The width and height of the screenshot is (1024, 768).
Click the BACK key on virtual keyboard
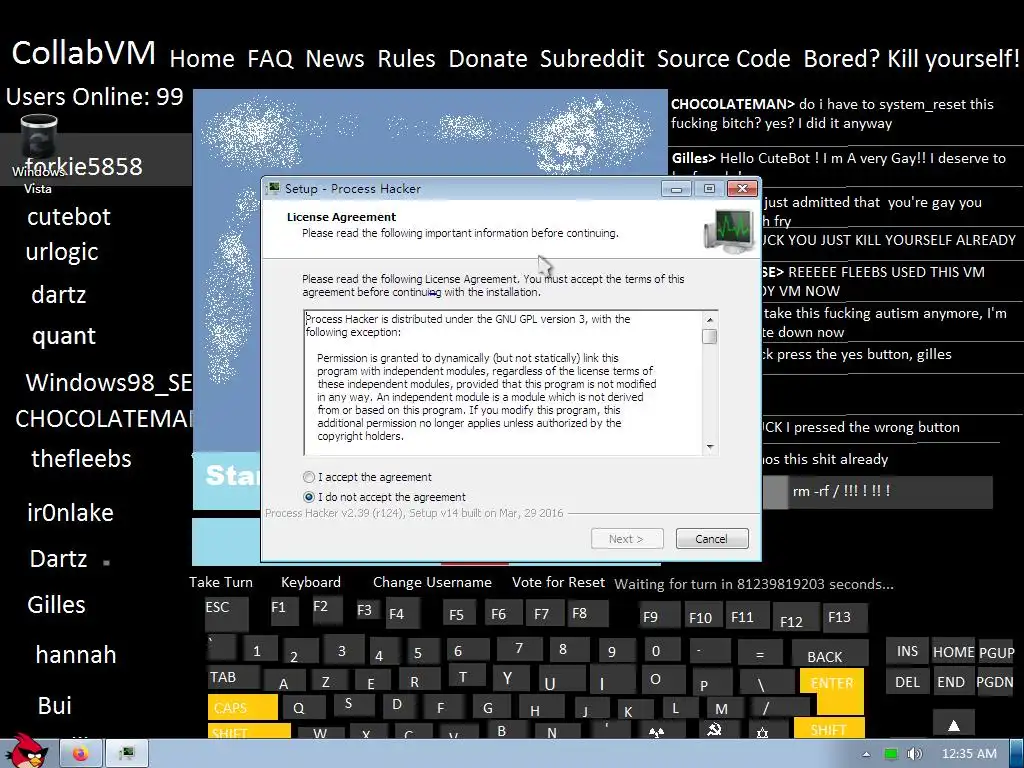tap(829, 656)
